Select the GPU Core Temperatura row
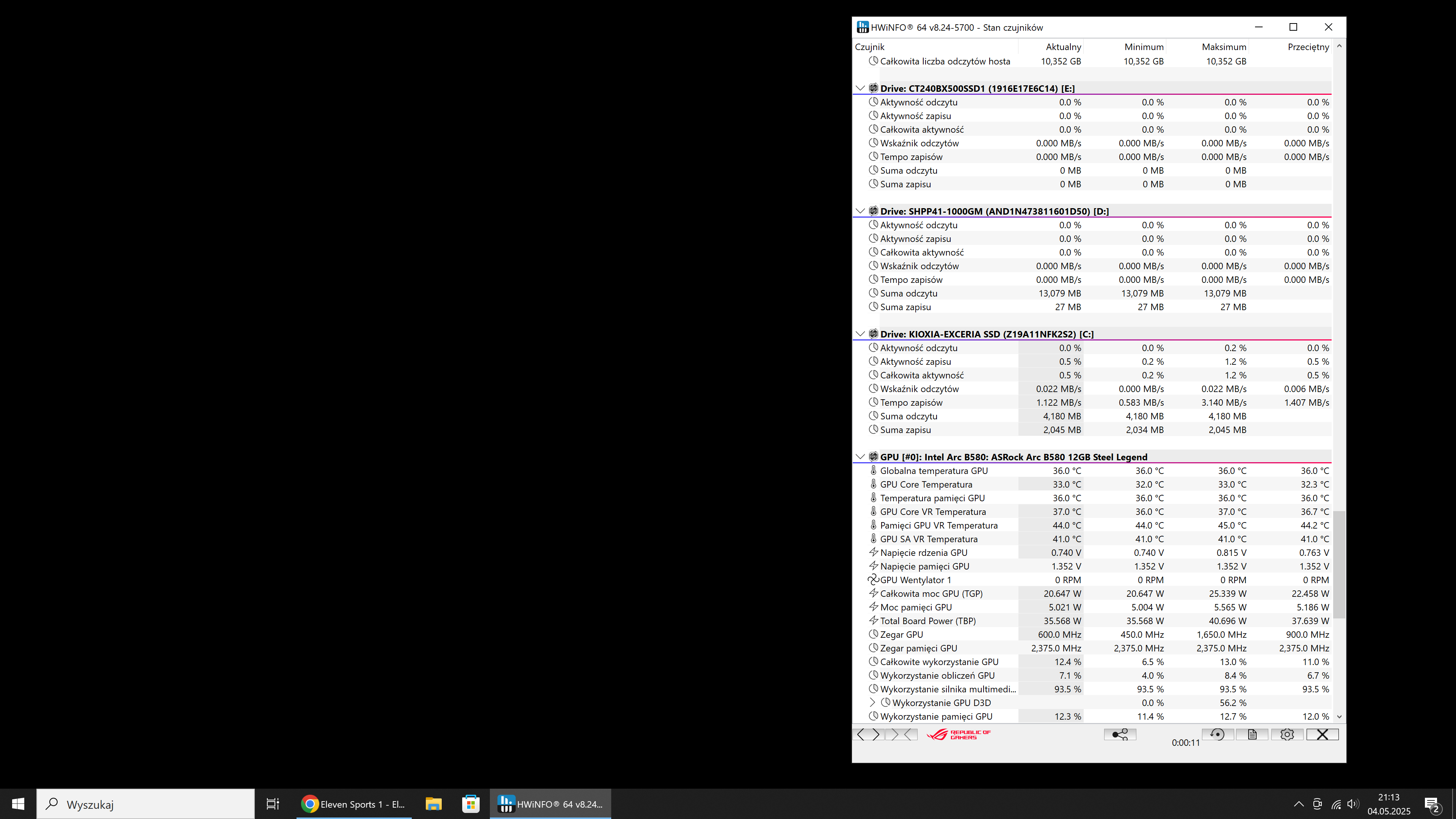 point(926,485)
